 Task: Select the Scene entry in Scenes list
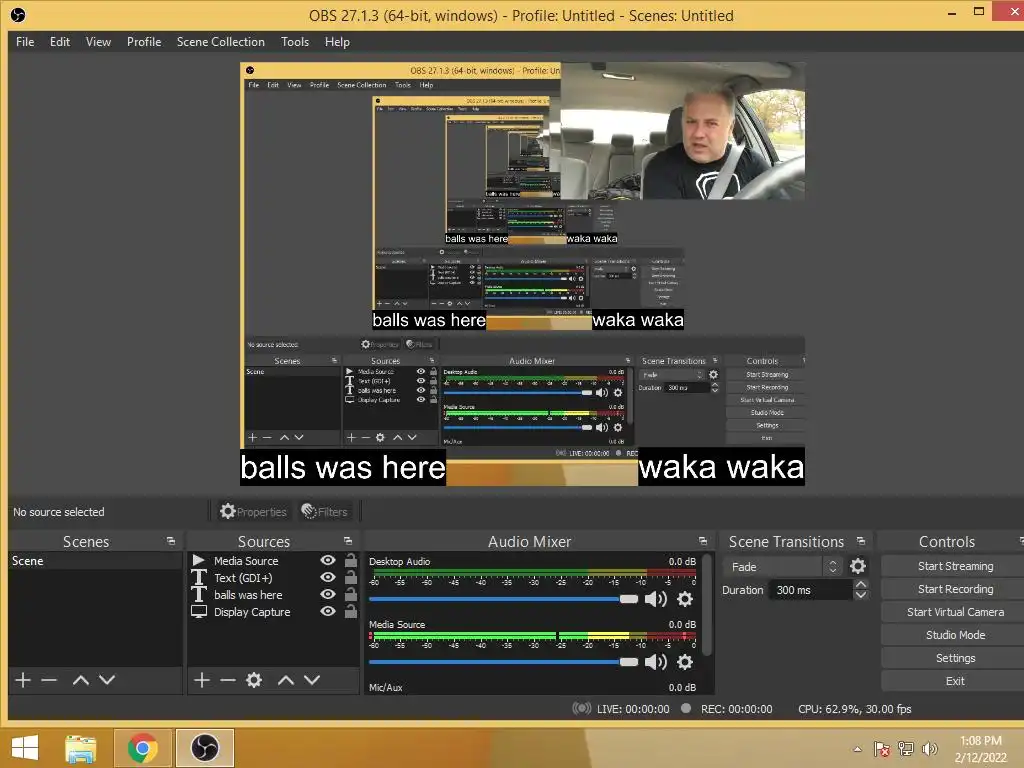coord(95,561)
